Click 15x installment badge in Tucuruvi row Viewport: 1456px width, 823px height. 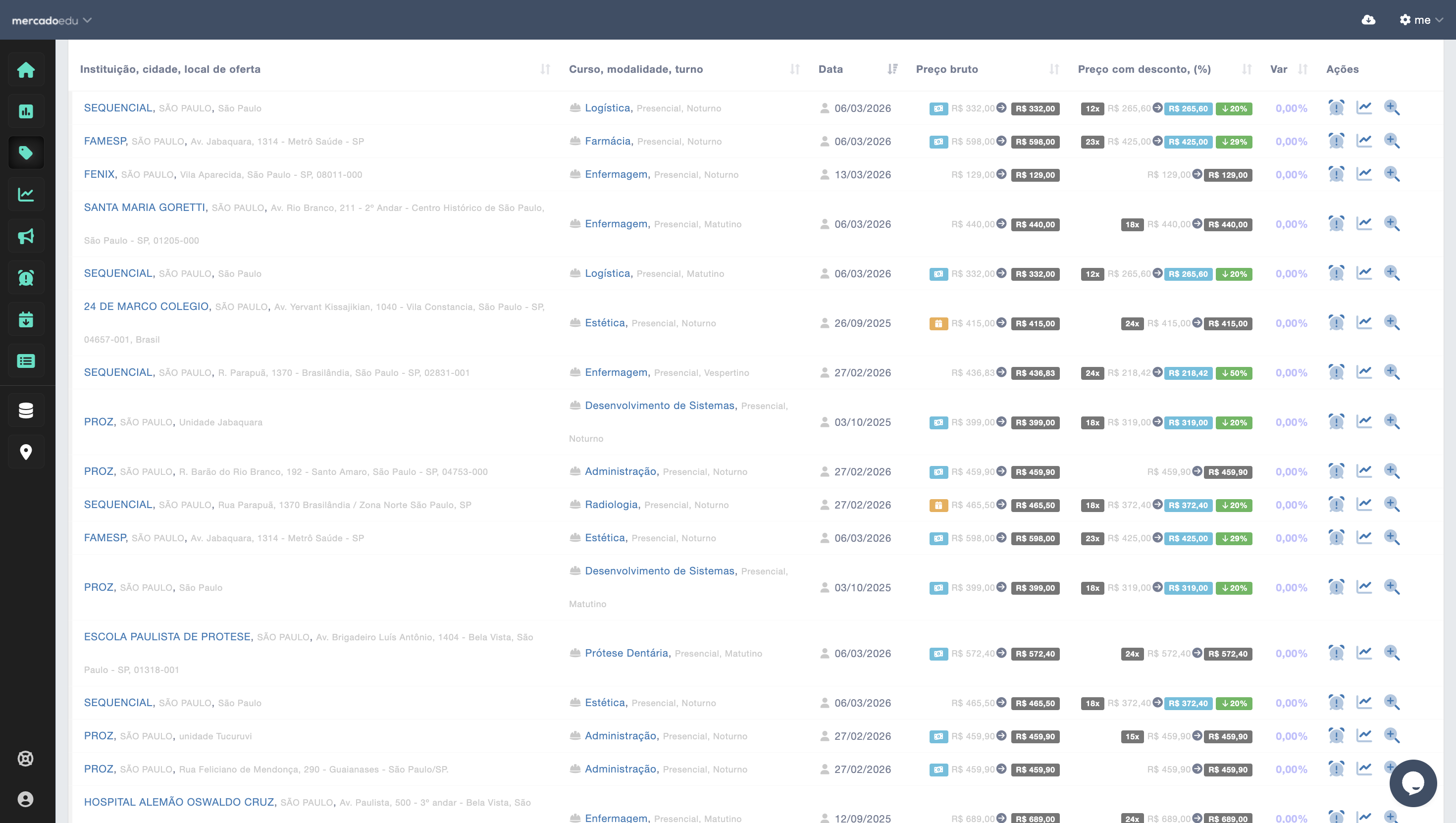[1132, 736]
